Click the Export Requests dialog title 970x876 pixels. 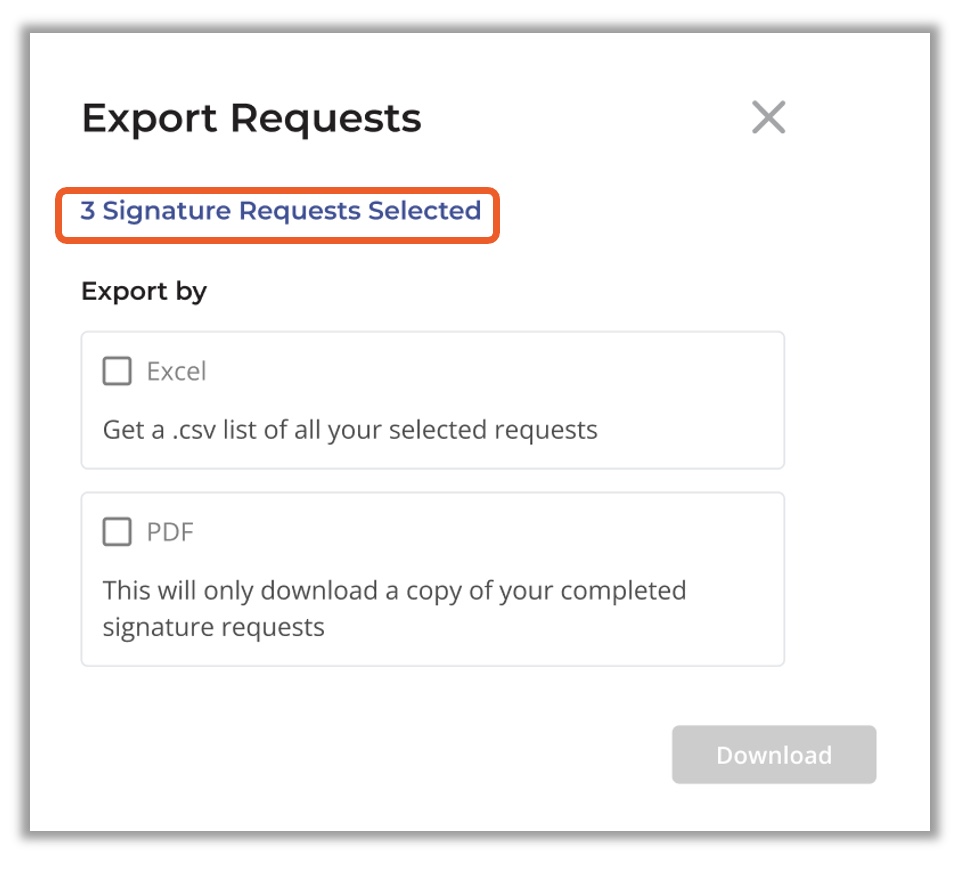tap(251, 119)
